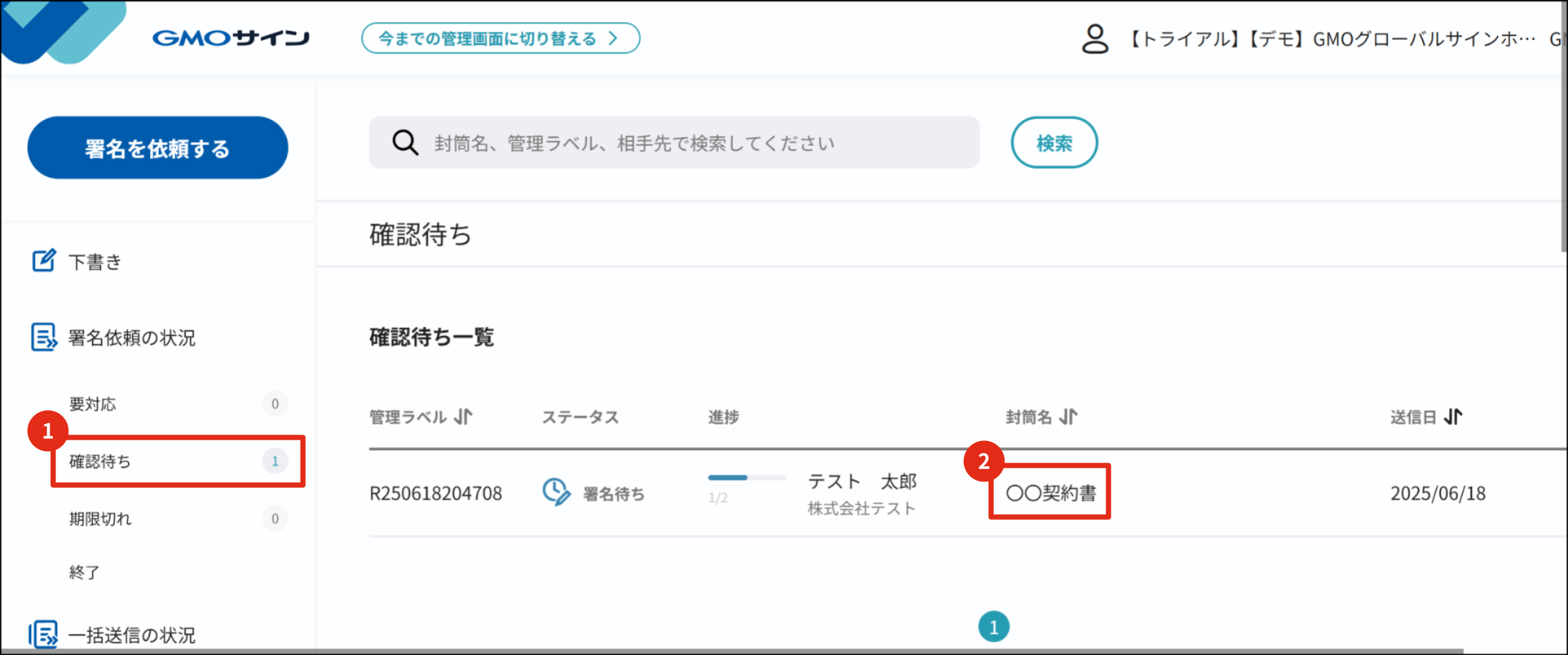Image resolution: width=1568 pixels, height=655 pixels.
Task: Click the 下書き pencil icon
Action: coord(44,261)
